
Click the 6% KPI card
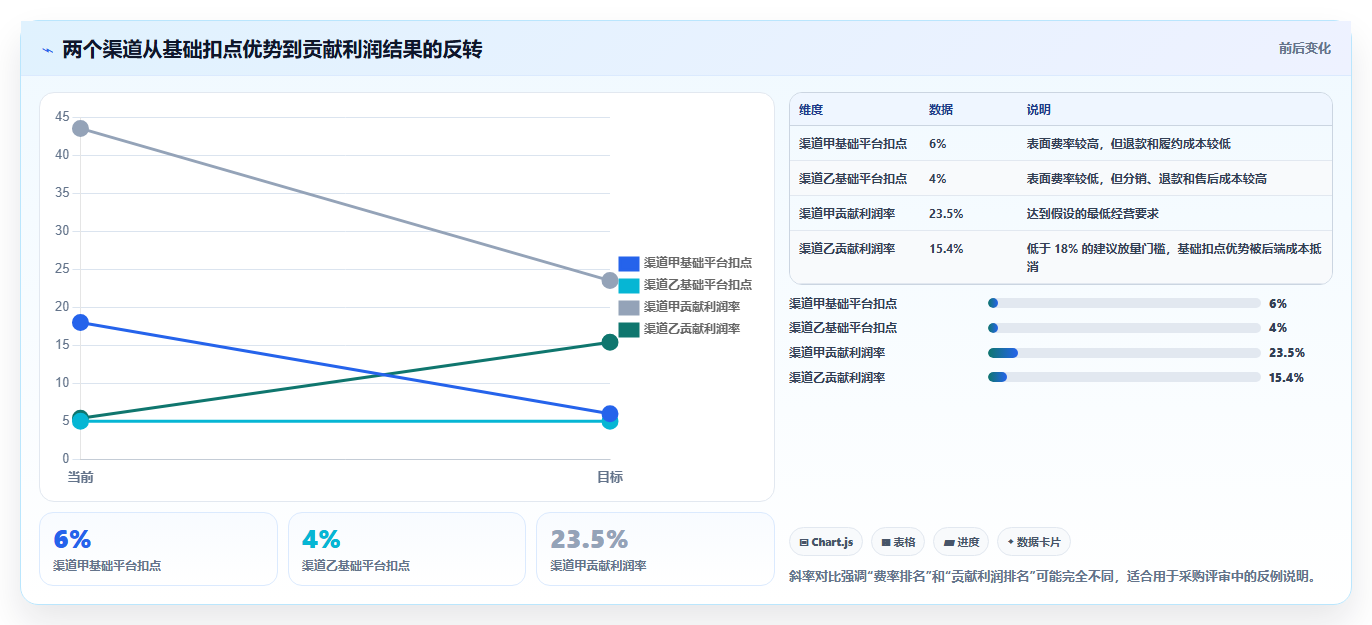click(x=158, y=549)
